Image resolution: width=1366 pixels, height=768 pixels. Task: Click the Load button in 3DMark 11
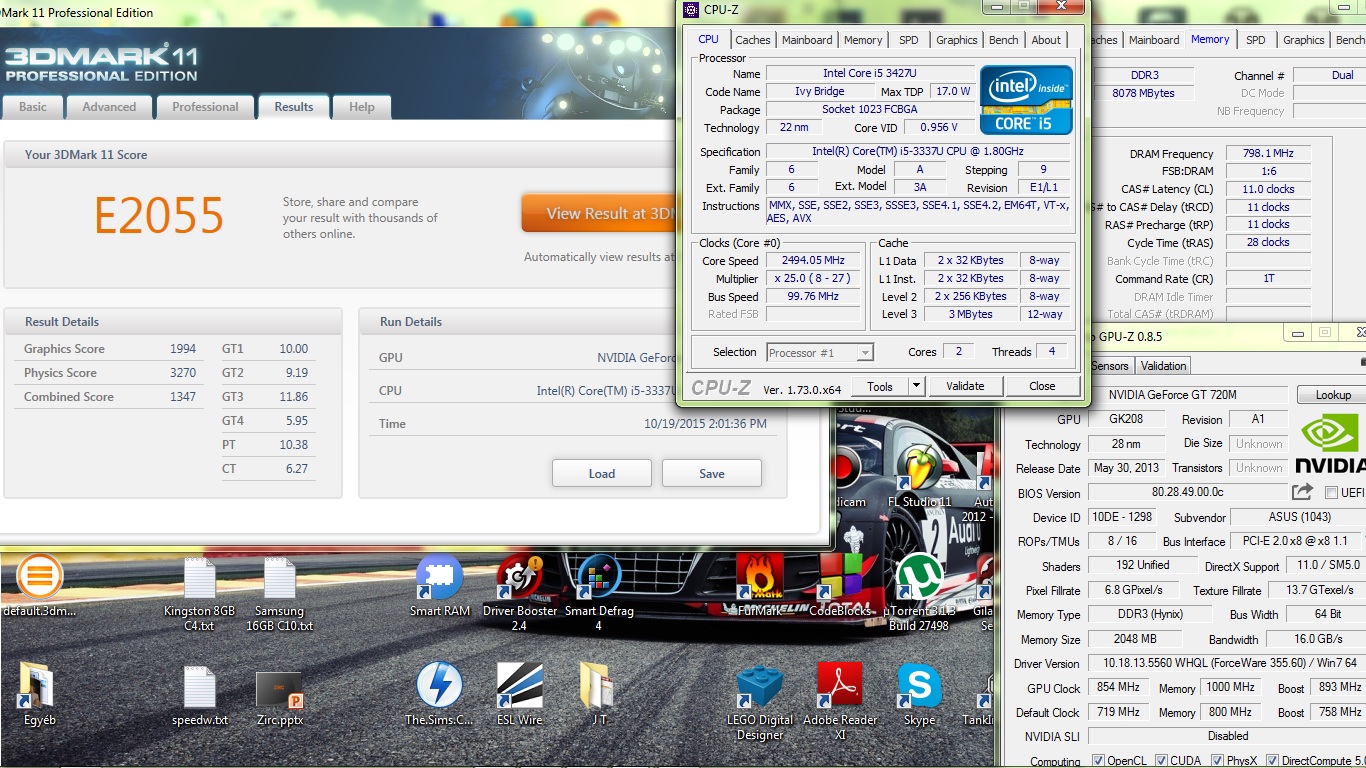(602, 473)
